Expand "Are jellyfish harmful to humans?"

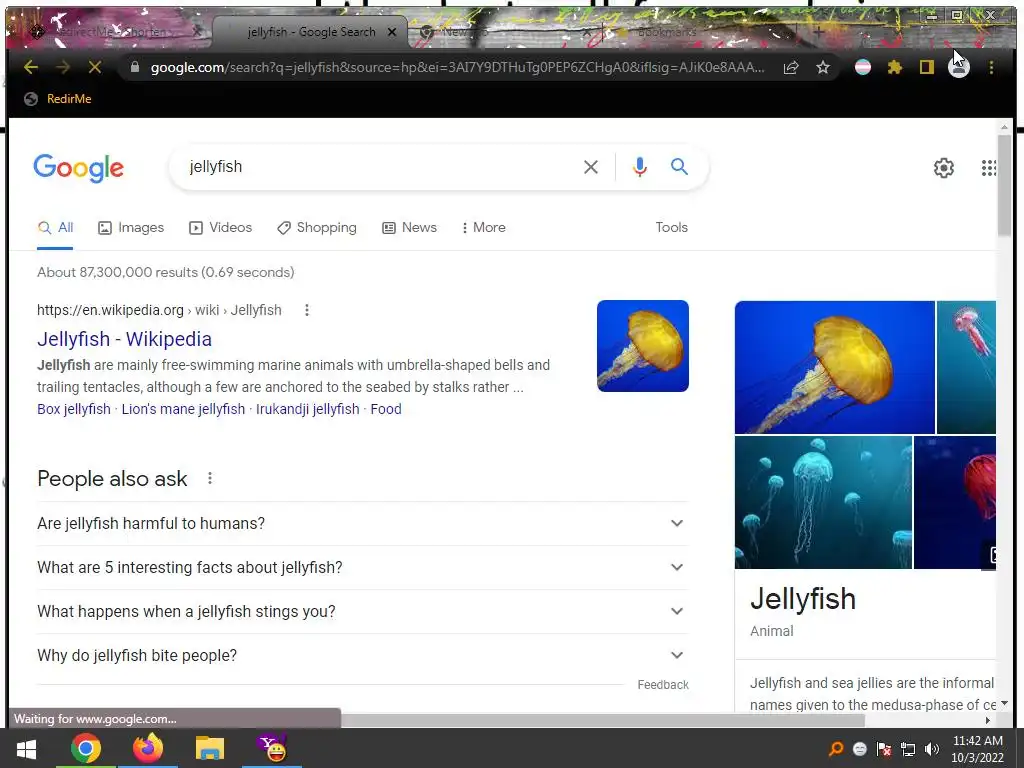362,524
